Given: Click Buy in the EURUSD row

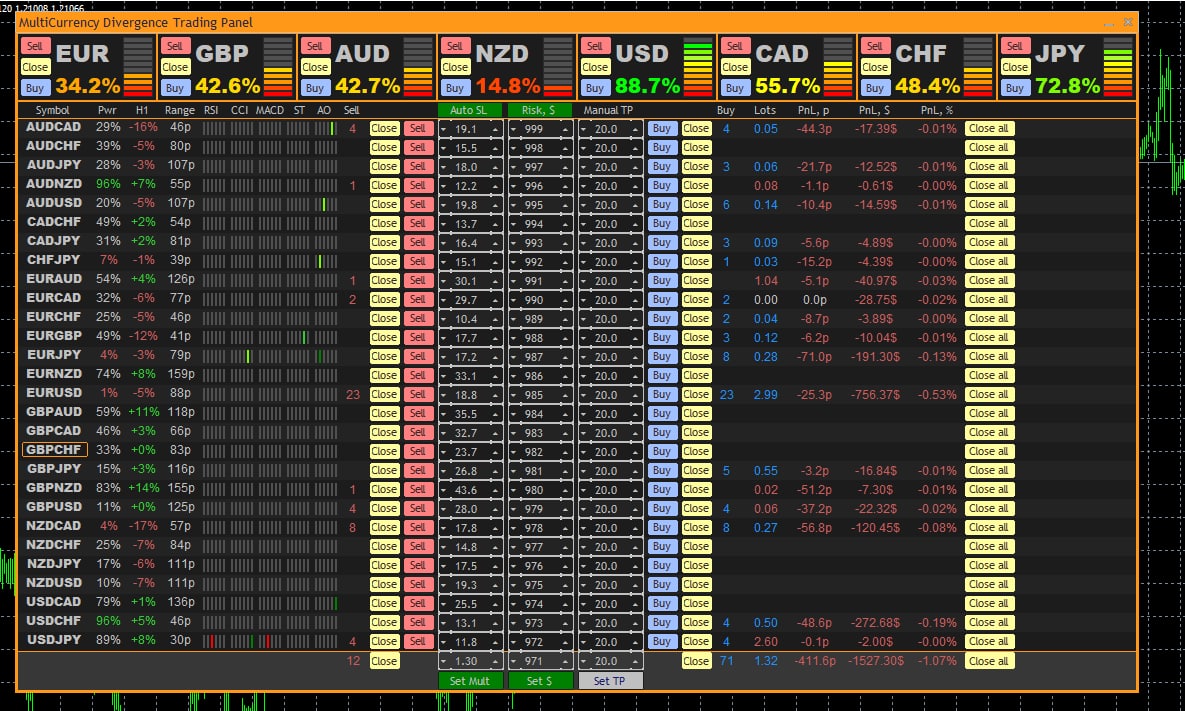Looking at the screenshot, I should (x=661, y=394).
